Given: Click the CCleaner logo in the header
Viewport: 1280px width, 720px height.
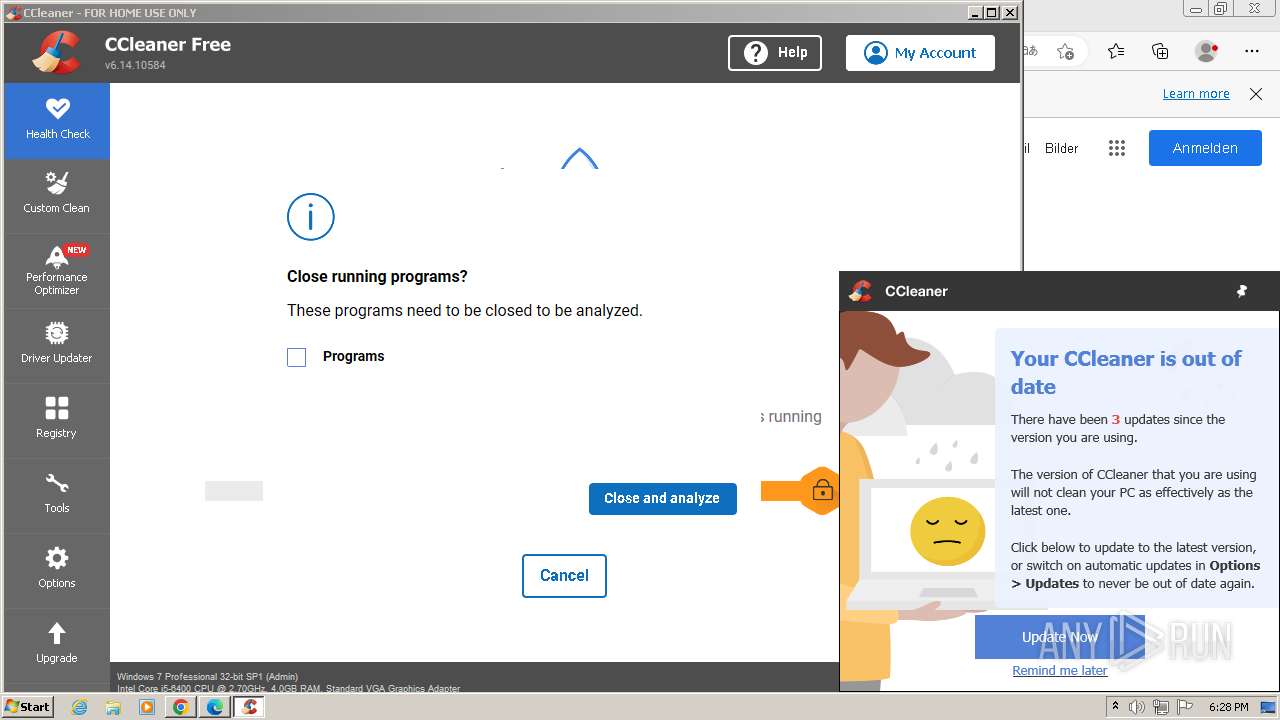Looking at the screenshot, I should [57, 52].
